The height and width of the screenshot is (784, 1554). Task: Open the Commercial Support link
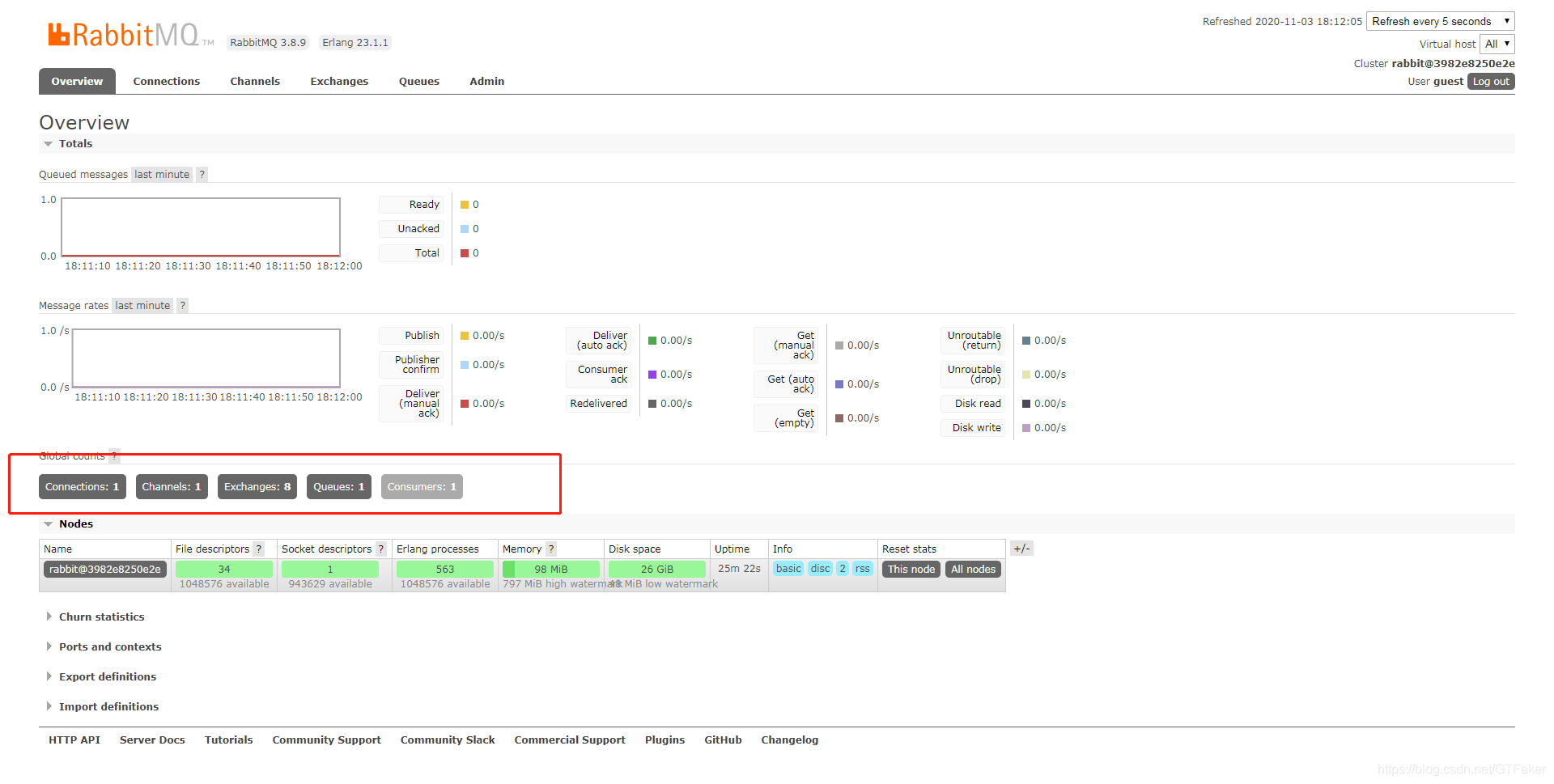[x=570, y=740]
